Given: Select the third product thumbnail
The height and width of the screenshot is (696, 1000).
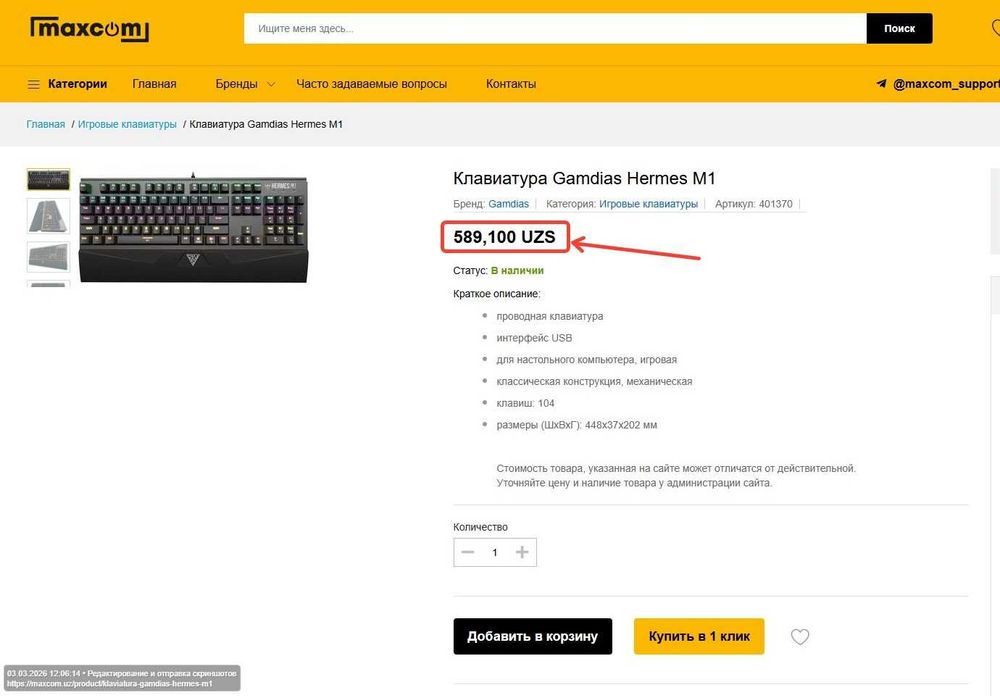Looking at the screenshot, I should (48, 256).
